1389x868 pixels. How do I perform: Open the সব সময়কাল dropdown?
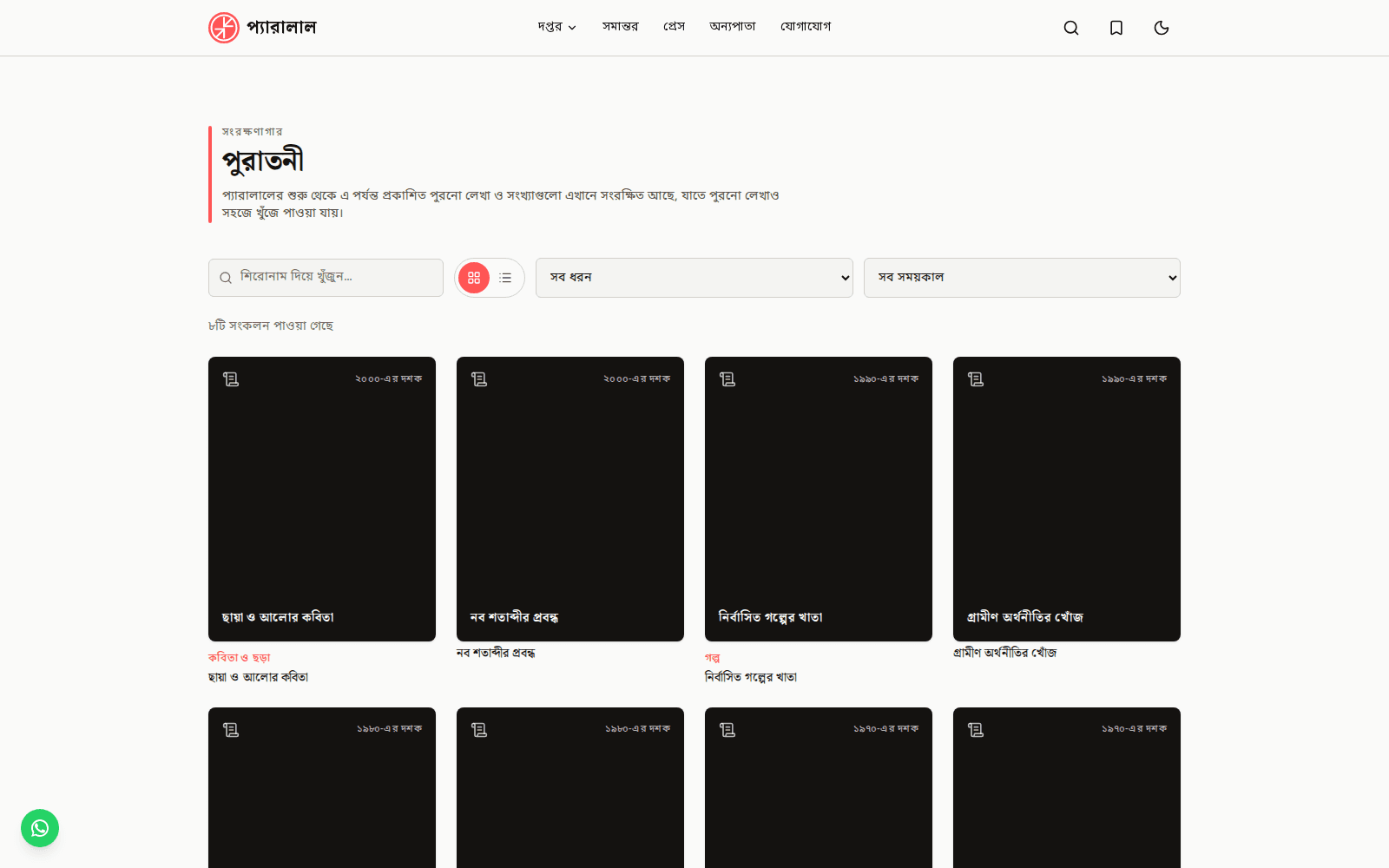click(x=1022, y=278)
